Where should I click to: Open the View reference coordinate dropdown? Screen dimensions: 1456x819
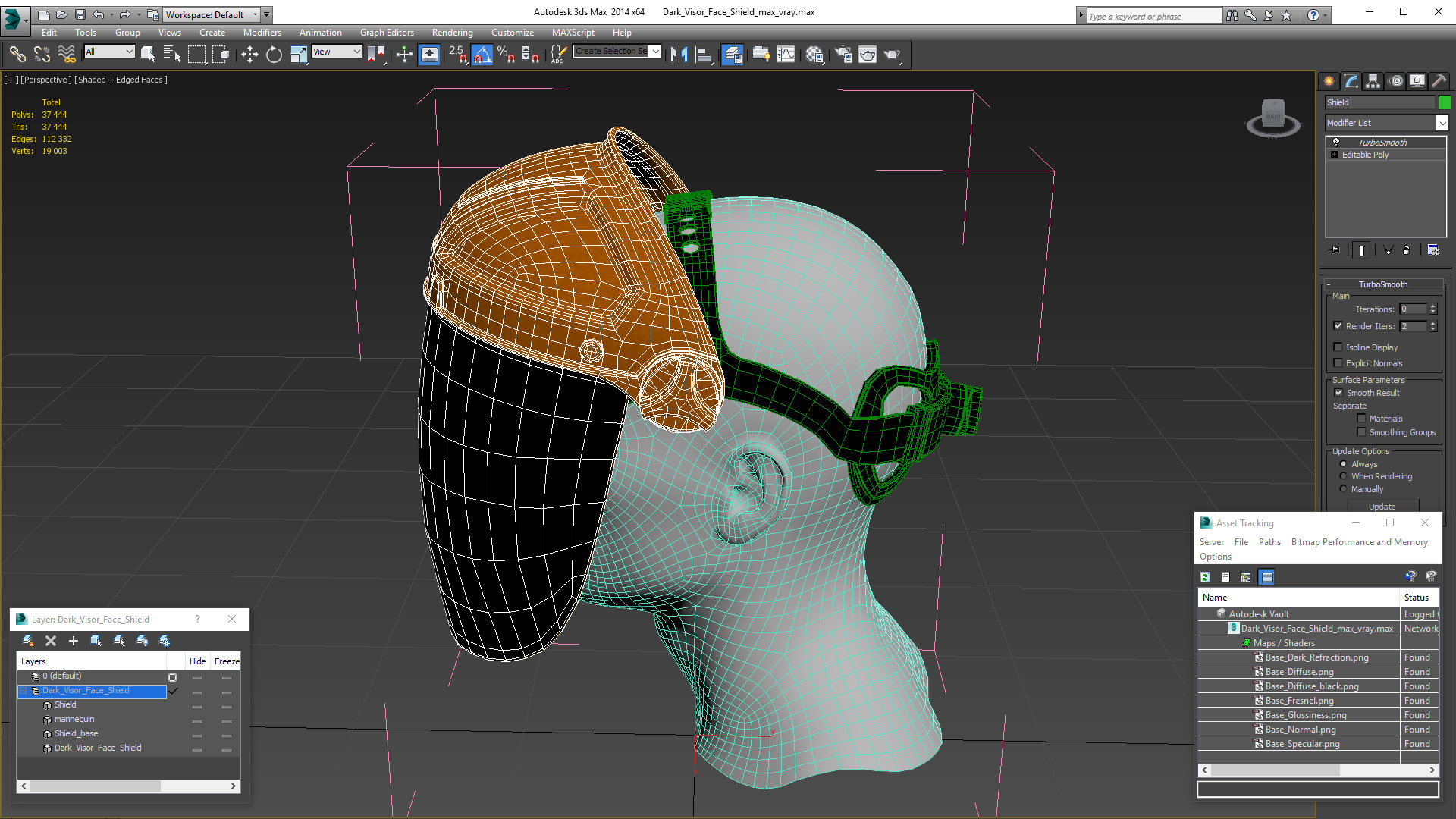click(x=337, y=52)
